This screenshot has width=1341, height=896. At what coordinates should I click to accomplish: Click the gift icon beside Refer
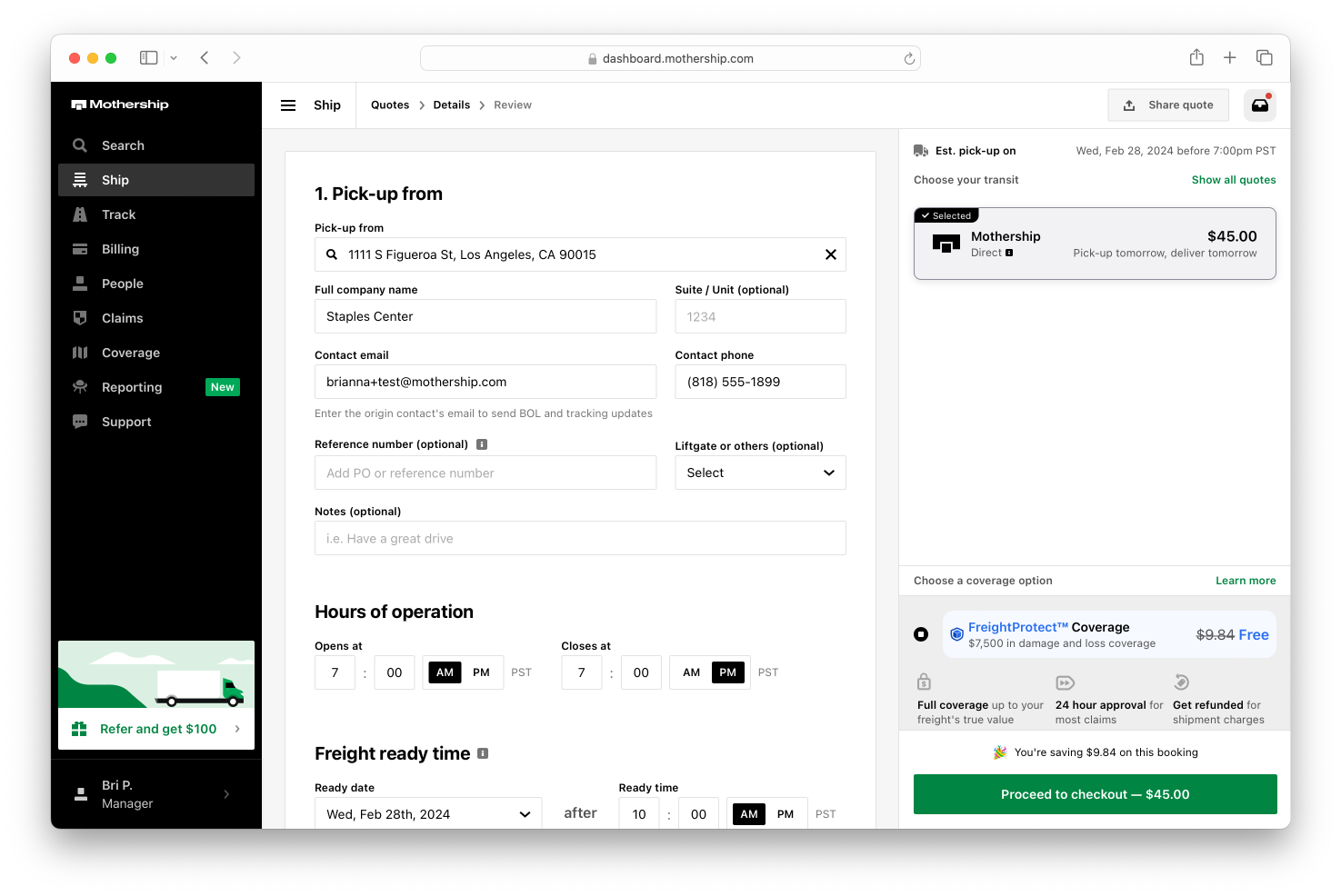tap(79, 729)
